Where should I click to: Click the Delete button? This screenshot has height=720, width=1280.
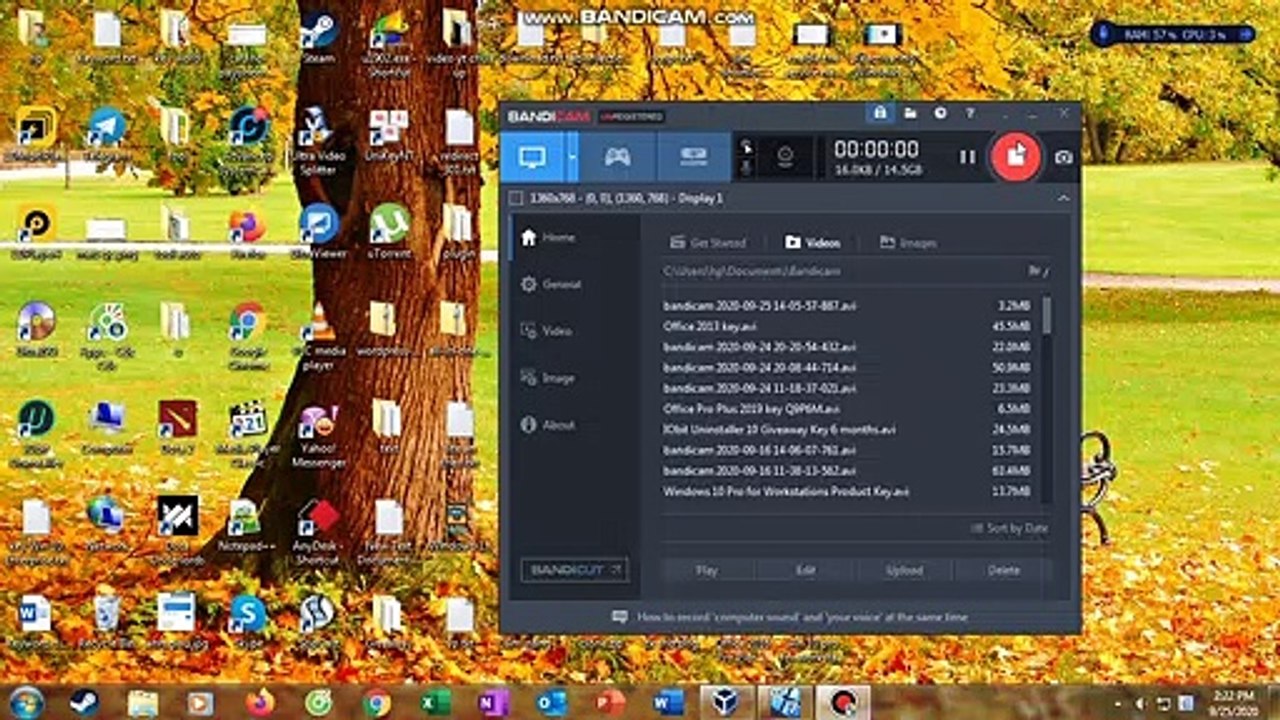(1003, 570)
